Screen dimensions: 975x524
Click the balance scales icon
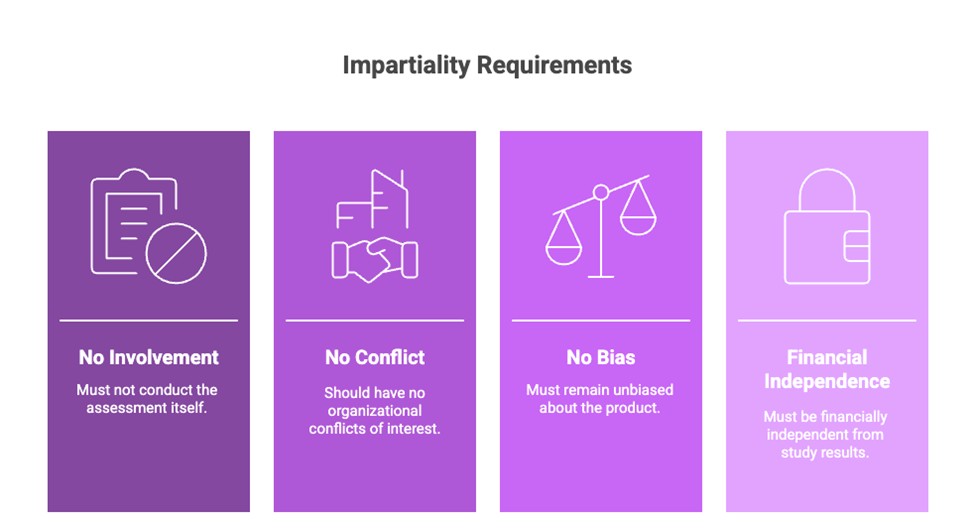tap(601, 227)
